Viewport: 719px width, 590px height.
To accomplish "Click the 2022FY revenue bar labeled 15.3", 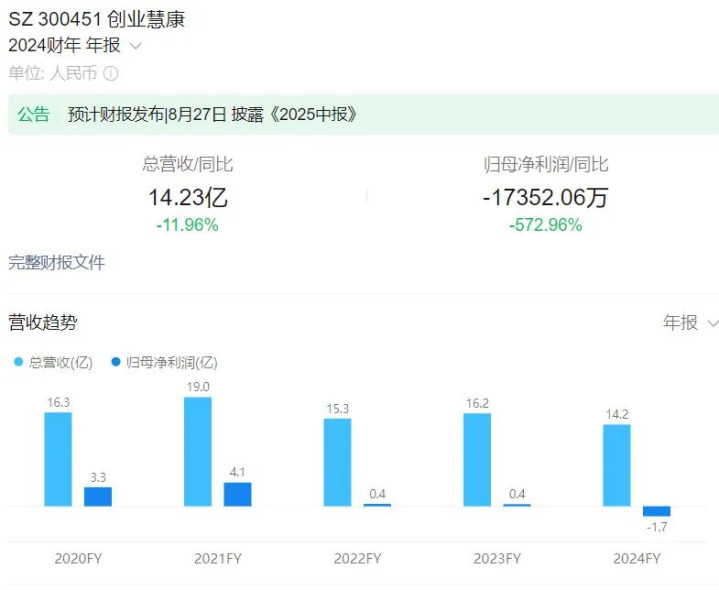I will 337,463.
